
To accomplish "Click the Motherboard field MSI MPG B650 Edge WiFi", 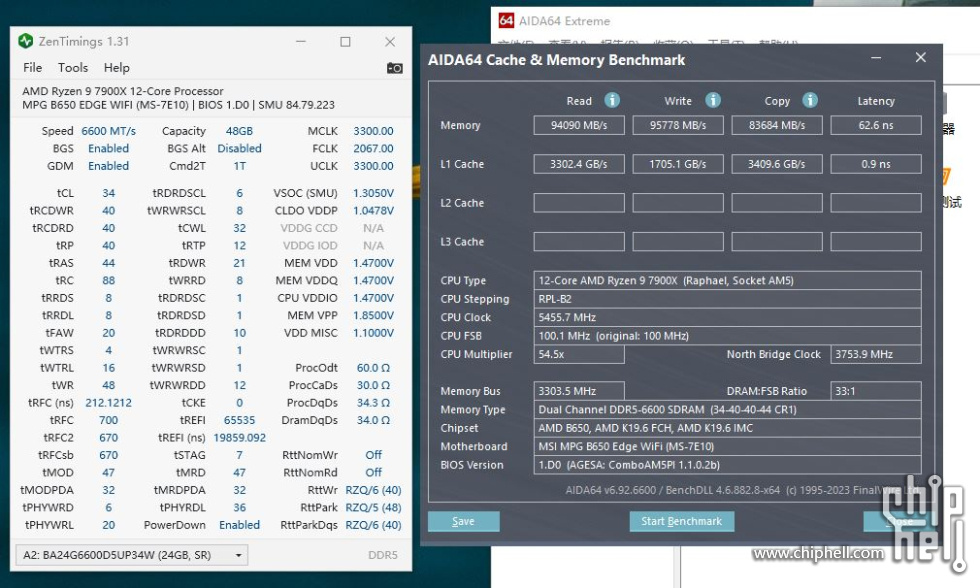I will [728, 446].
